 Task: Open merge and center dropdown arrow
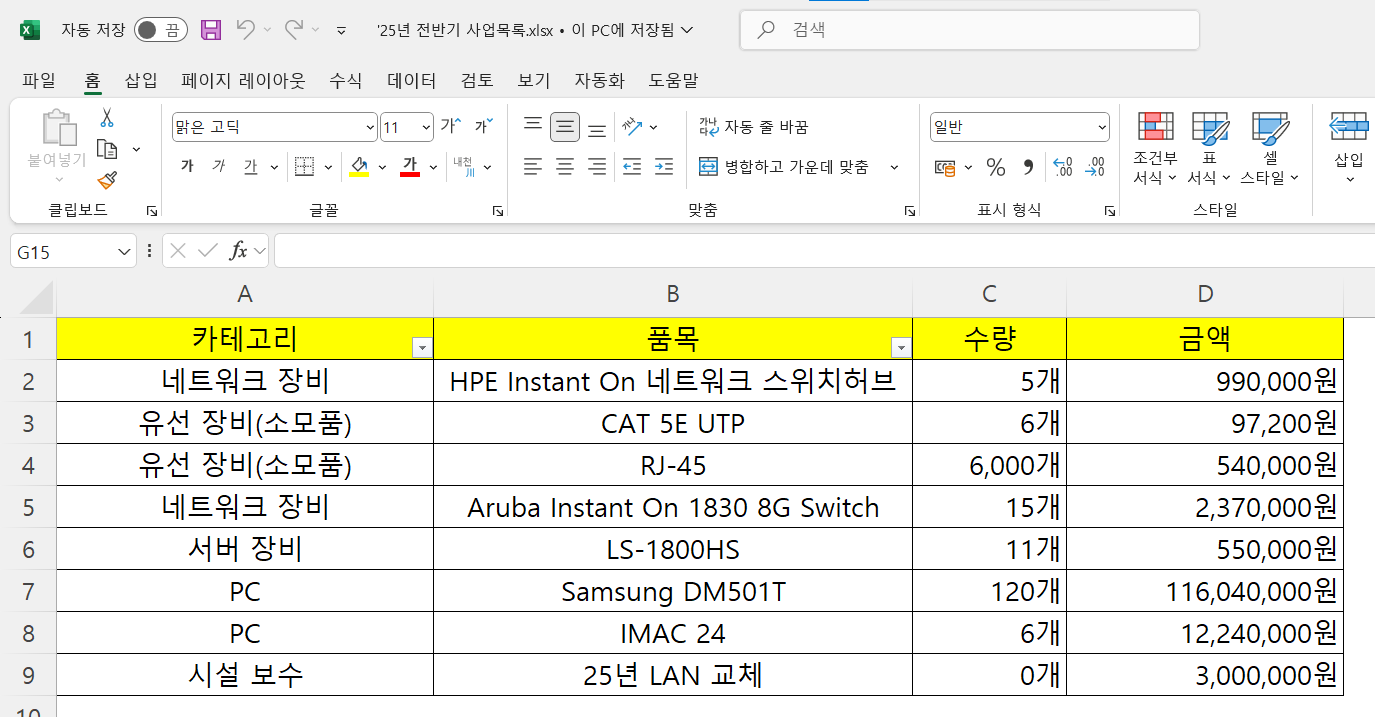tap(894, 167)
